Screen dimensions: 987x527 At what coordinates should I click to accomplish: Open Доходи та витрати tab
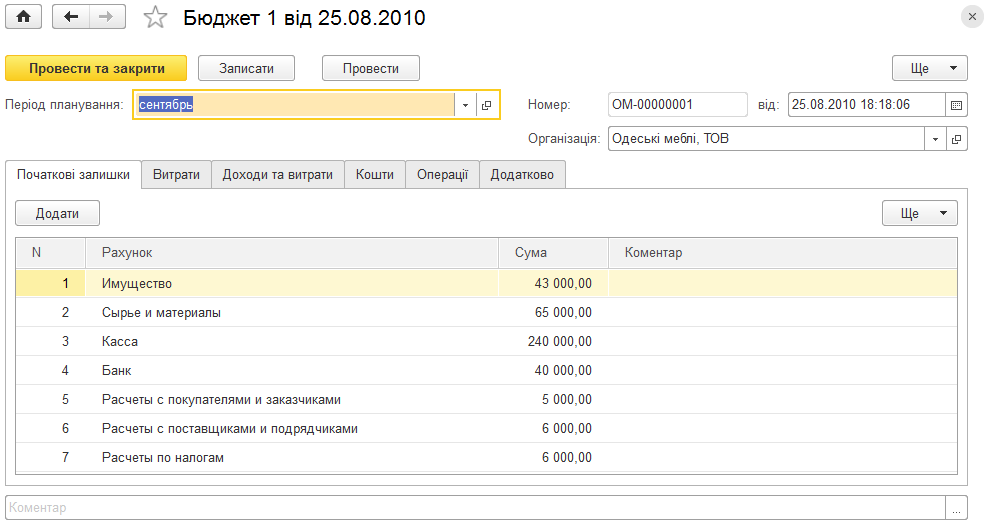[278, 174]
